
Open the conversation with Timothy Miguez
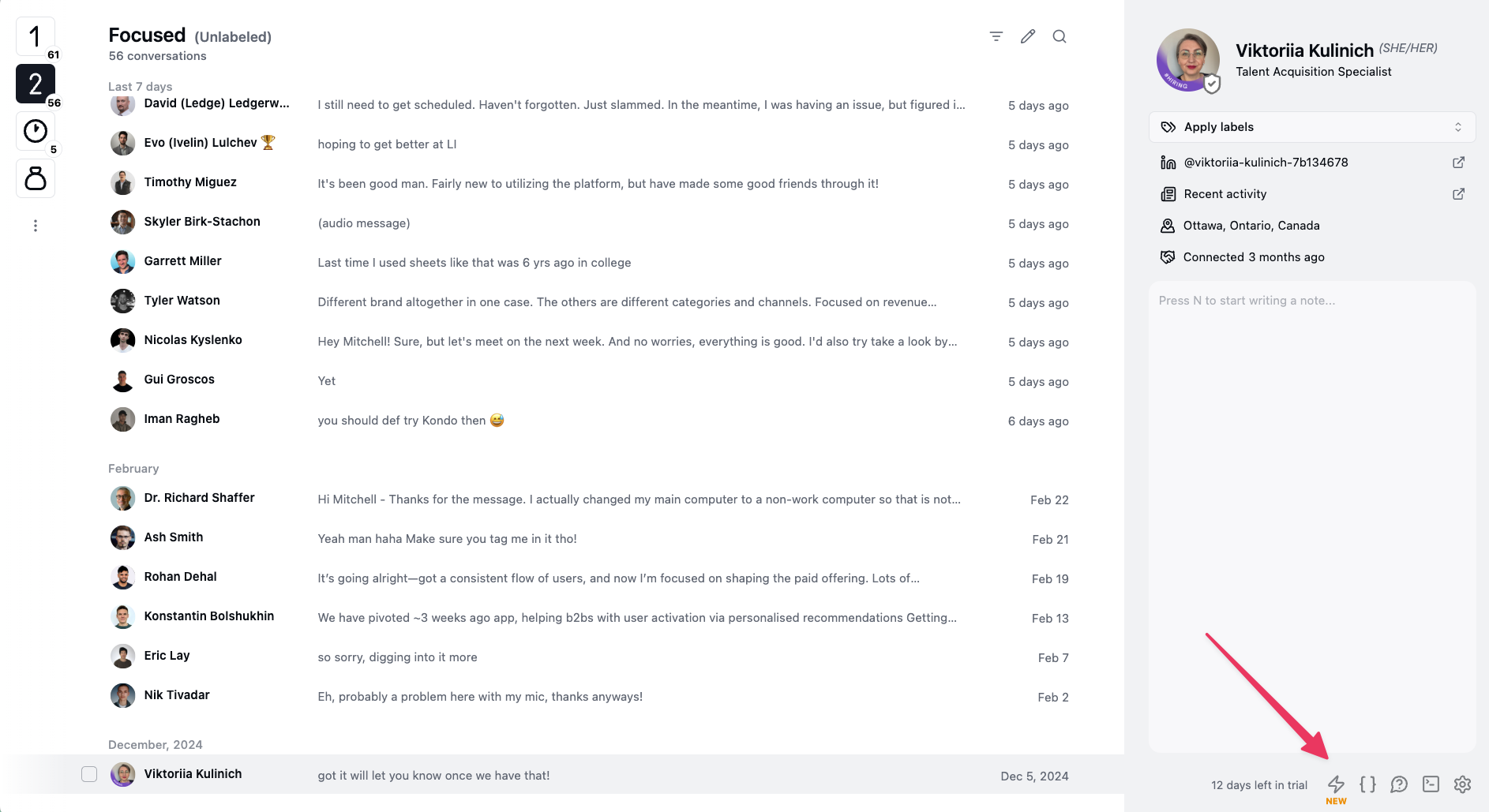pos(589,183)
